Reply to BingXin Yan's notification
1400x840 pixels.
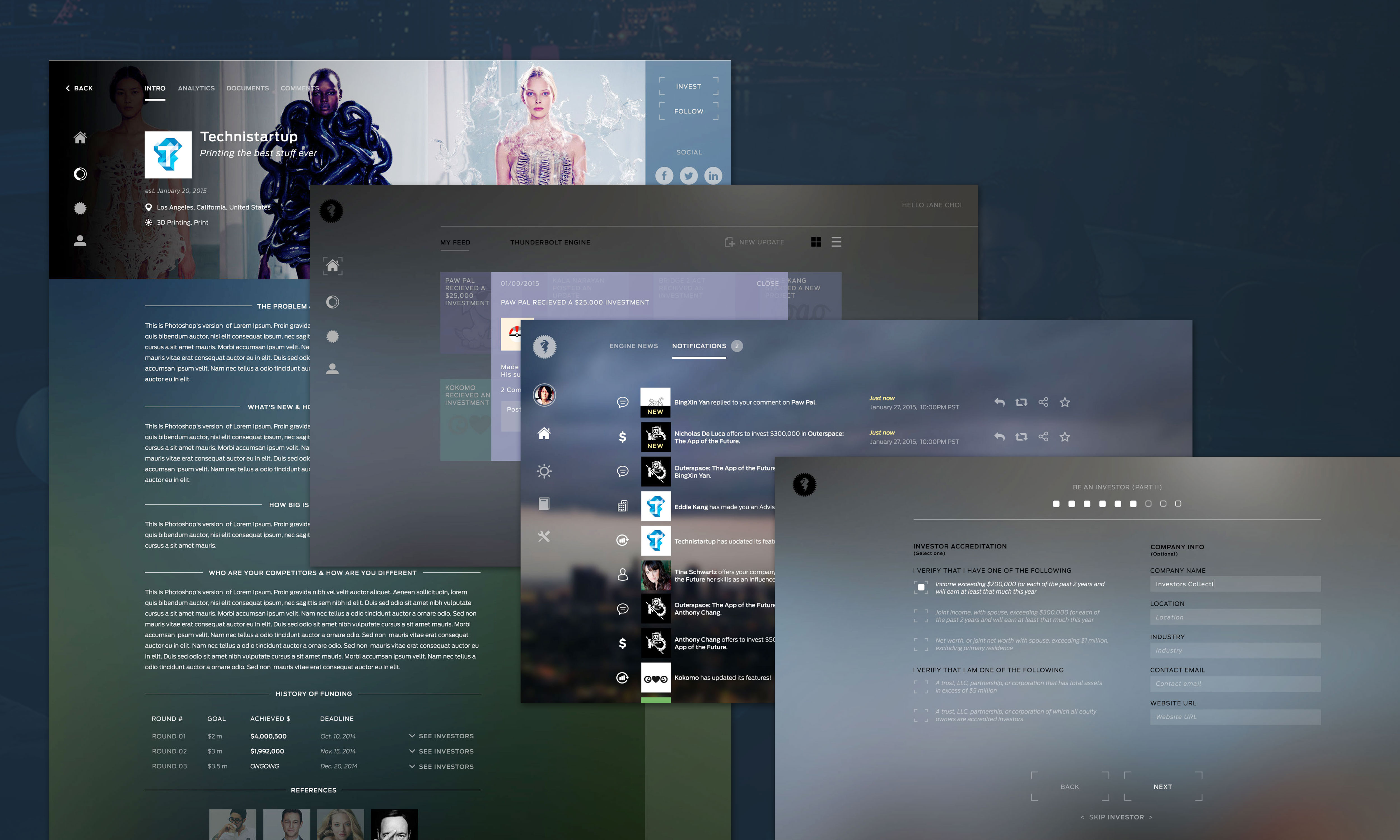tap(999, 402)
